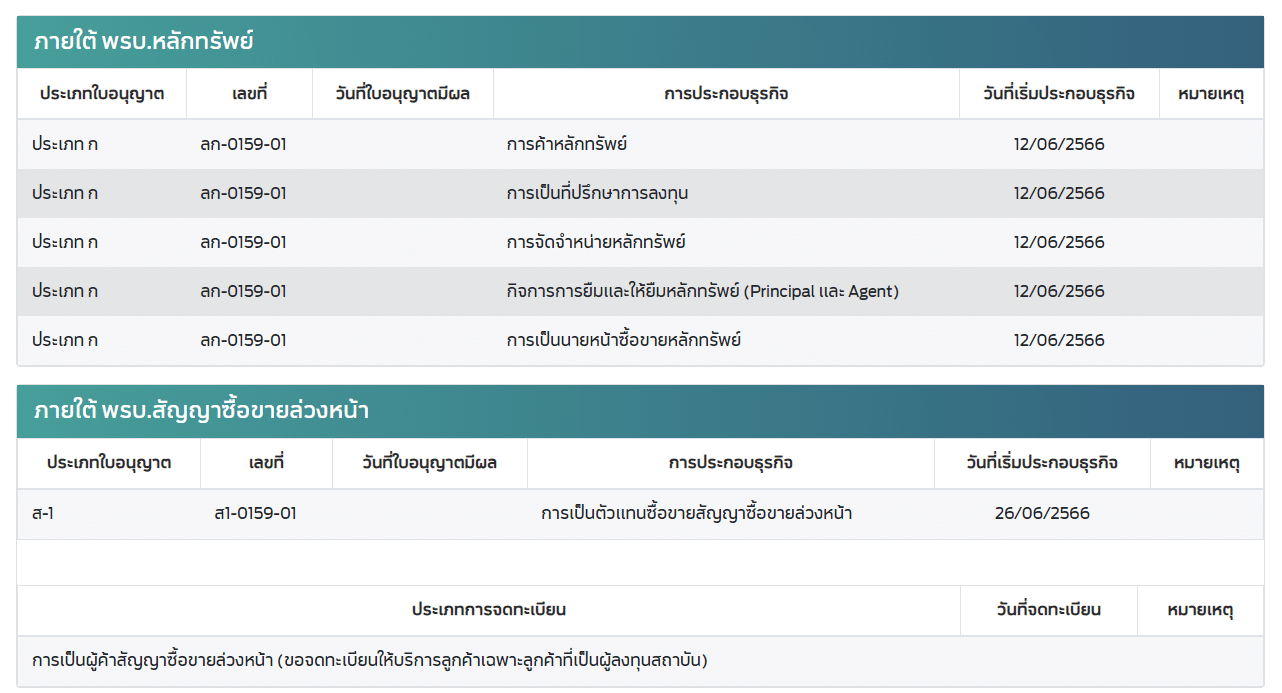Click ประเภทใบอนุญาต header in the derivatives table
The width and height of the screenshot is (1282, 693).
[109, 463]
